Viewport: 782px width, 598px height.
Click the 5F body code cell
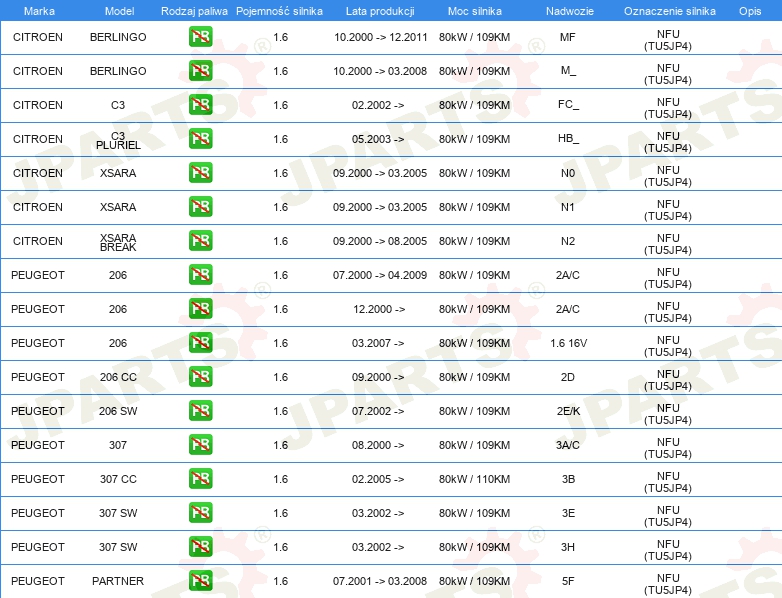tap(568, 581)
